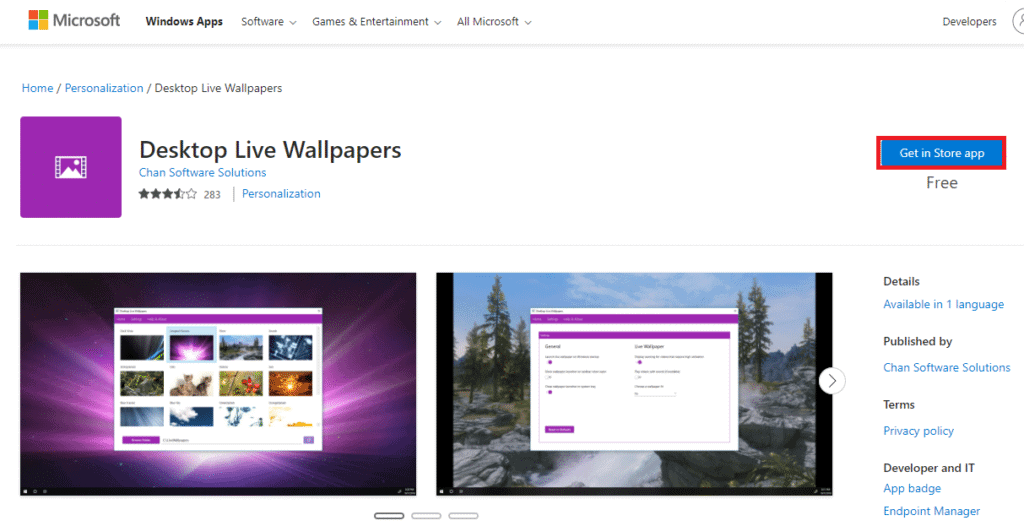The height and width of the screenshot is (526, 1024).
Task: Expand the Games & Entertainment menu
Action: [377, 22]
